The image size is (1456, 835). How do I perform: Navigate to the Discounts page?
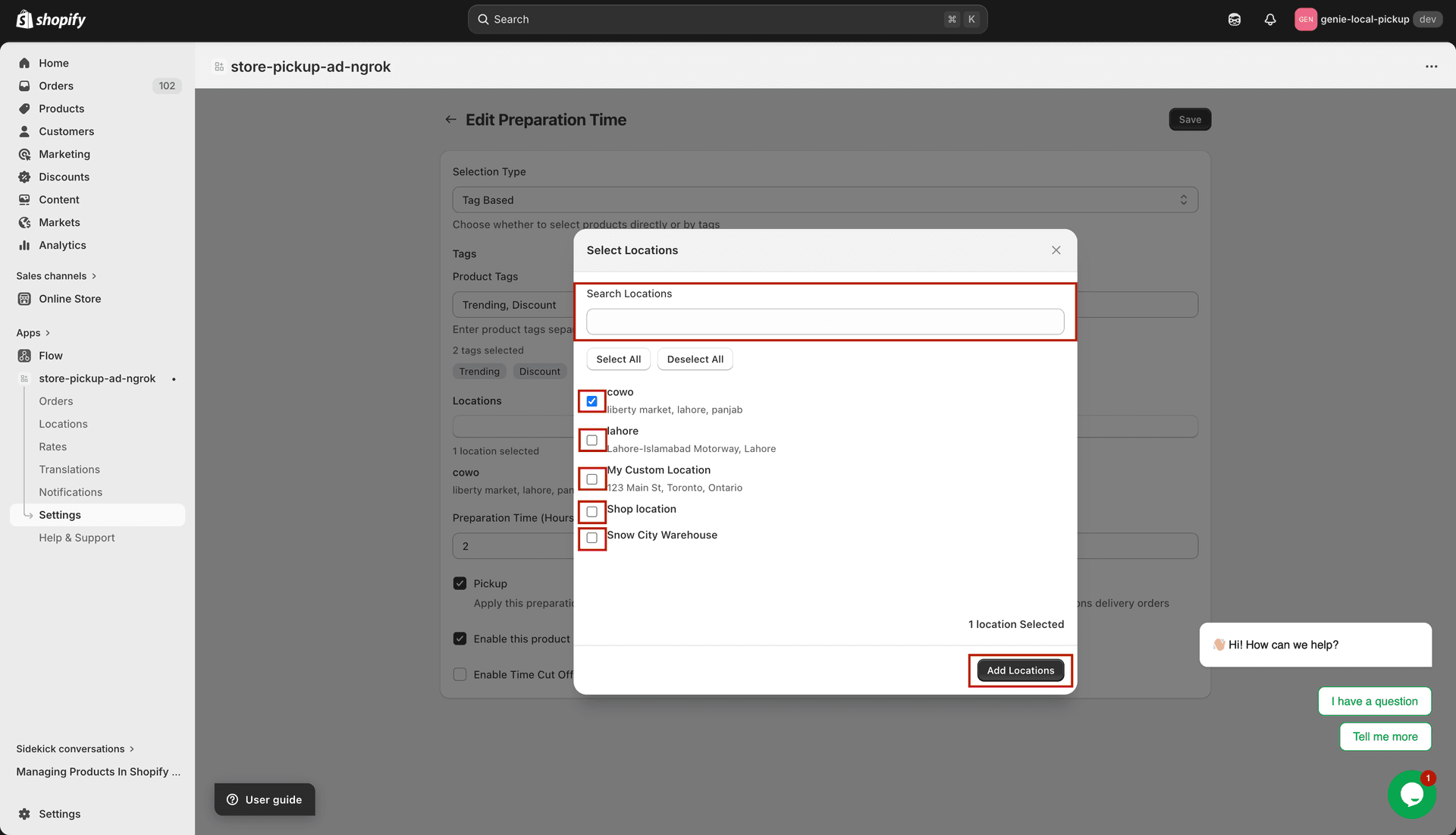[x=64, y=177]
